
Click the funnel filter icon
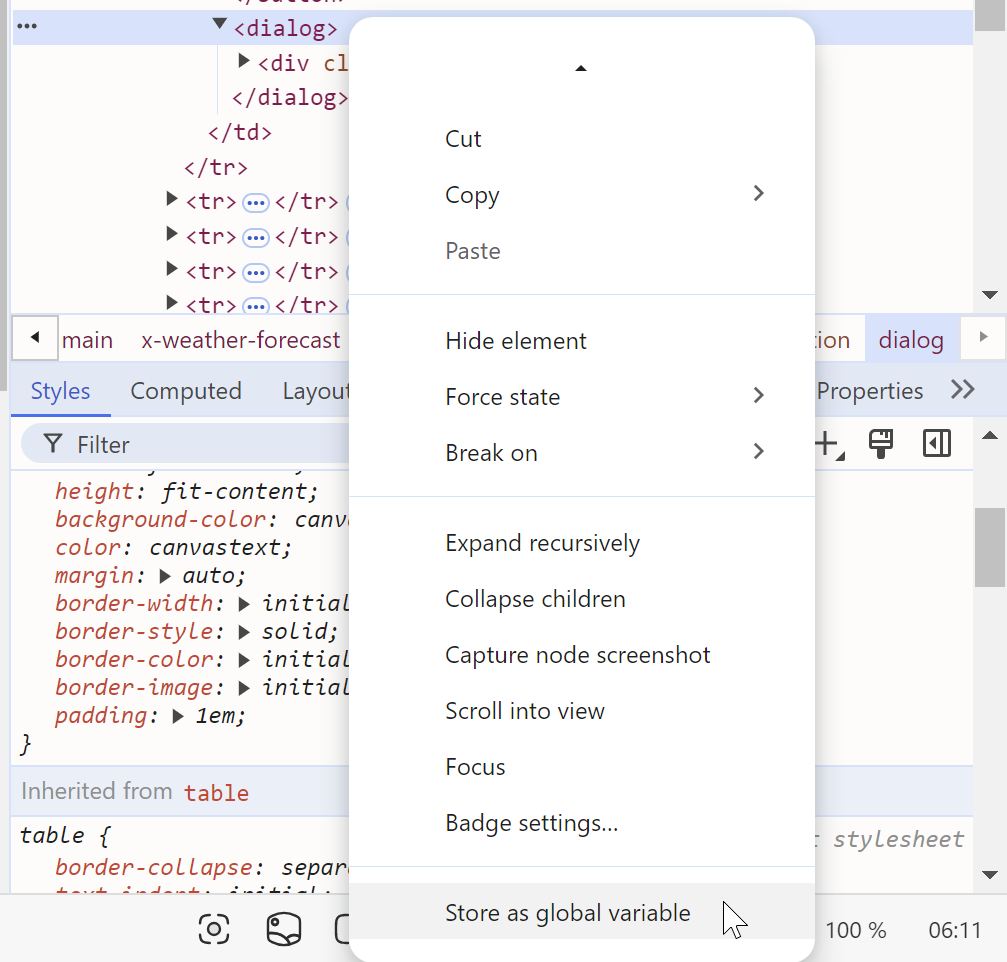click(x=53, y=444)
